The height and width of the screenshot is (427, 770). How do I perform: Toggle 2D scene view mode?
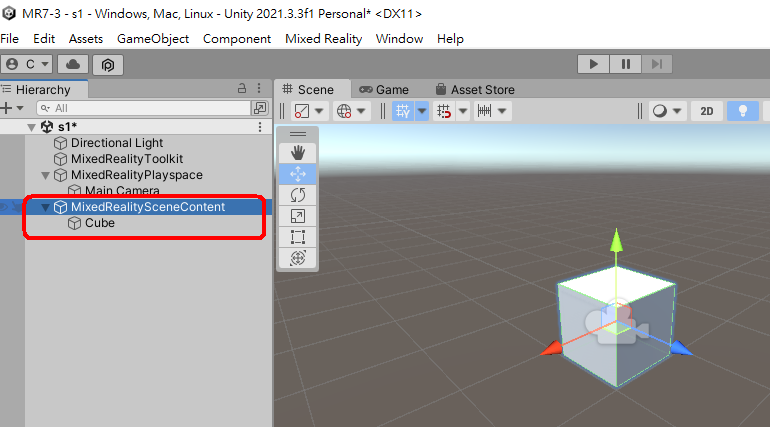(707, 111)
